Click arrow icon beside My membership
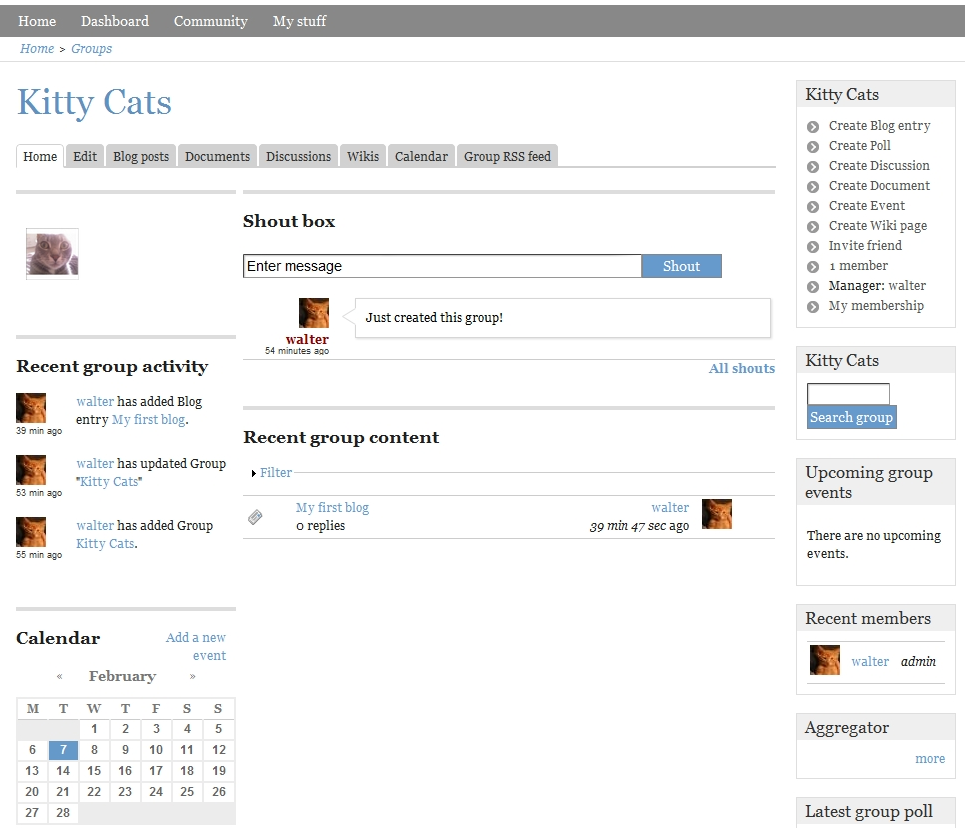The height and width of the screenshot is (828, 965). point(813,307)
